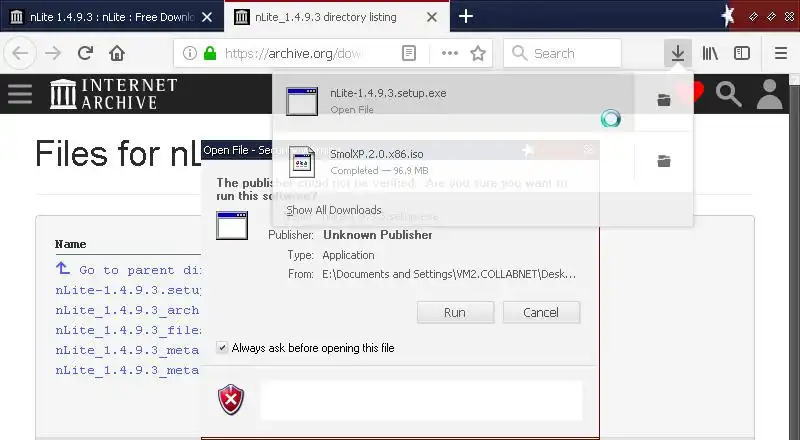Show site information via the info icon
This screenshot has width=800, height=440.
(190, 53)
